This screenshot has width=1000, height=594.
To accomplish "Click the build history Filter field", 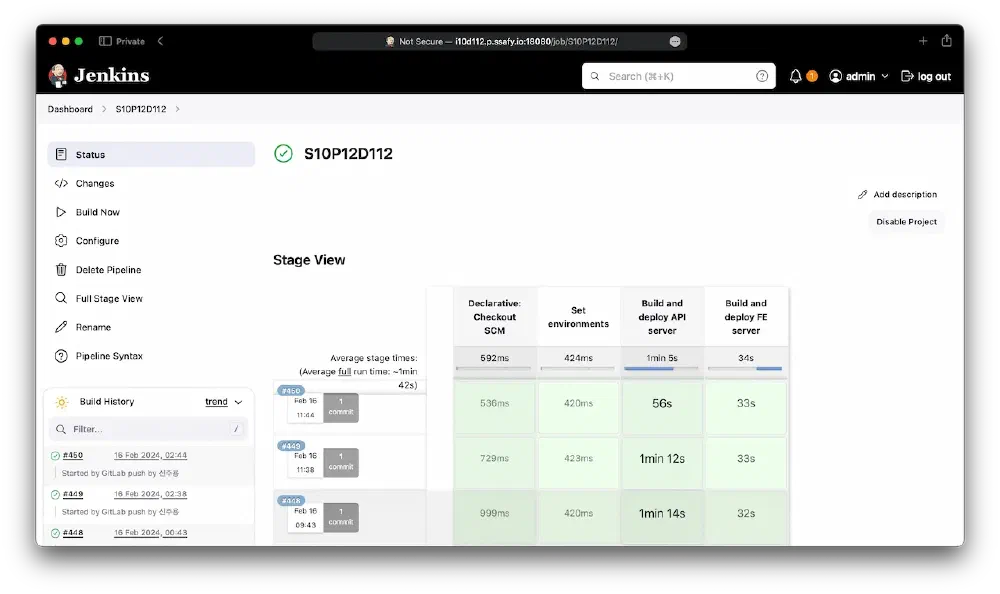I will 148,429.
